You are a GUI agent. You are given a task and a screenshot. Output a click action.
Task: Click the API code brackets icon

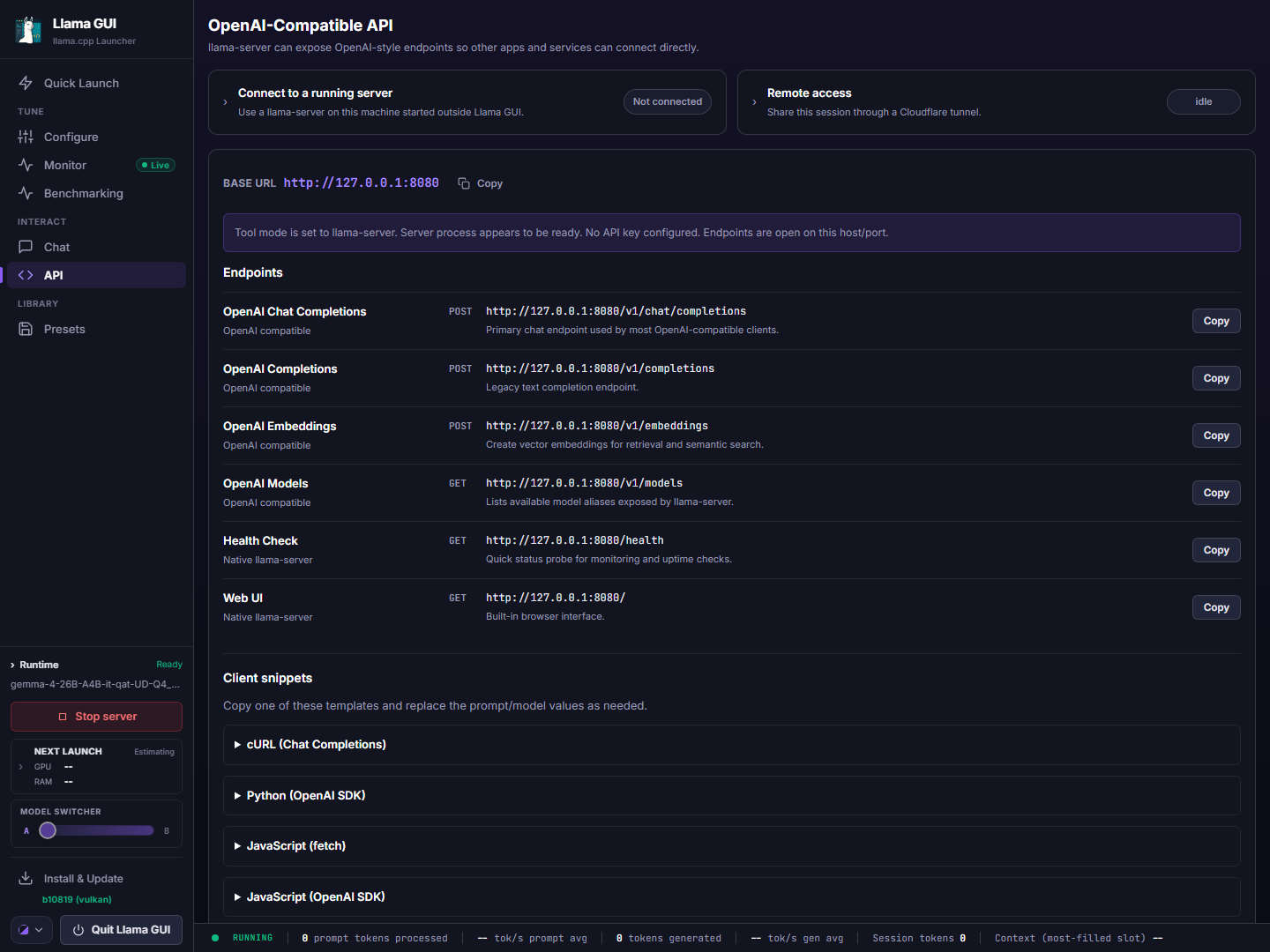[x=26, y=275]
